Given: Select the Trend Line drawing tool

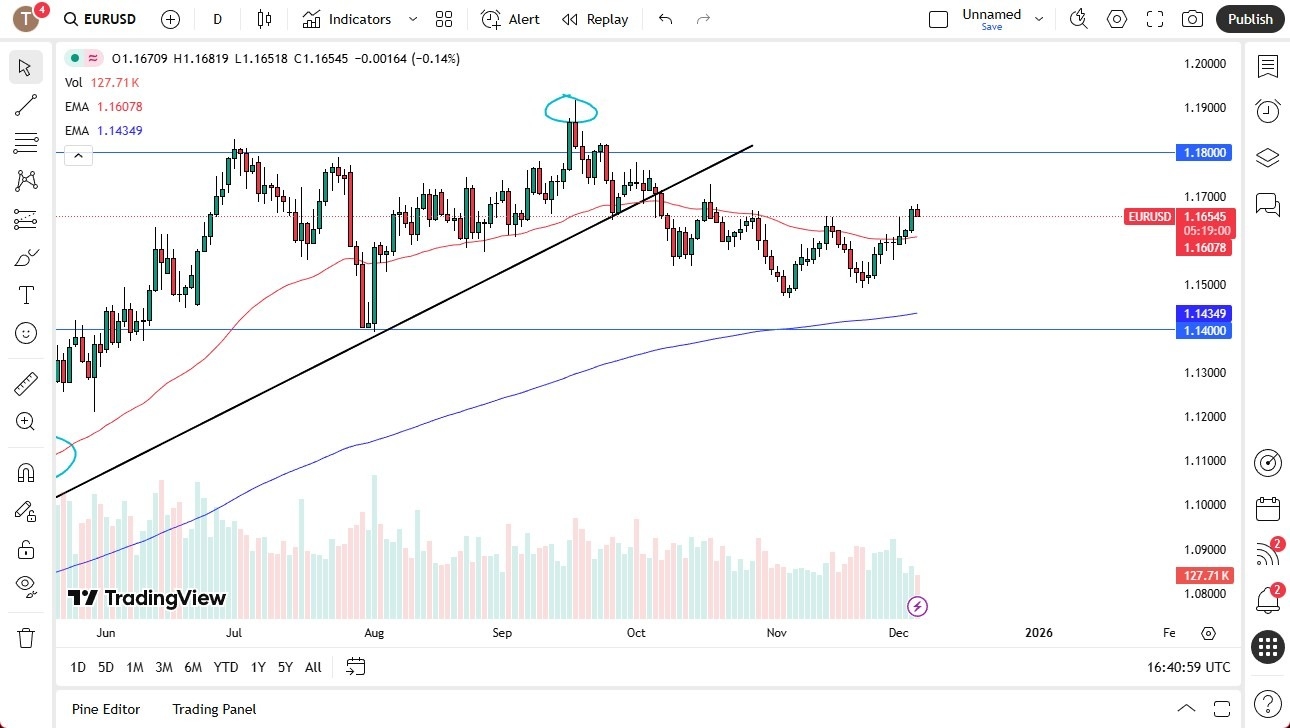Looking at the screenshot, I should pos(25,105).
